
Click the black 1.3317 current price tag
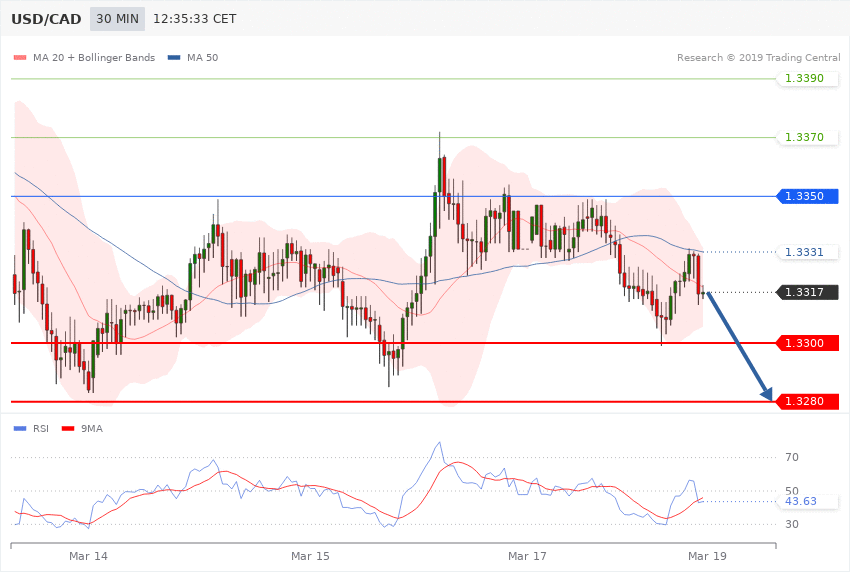pyautogui.click(x=808, y=292)
